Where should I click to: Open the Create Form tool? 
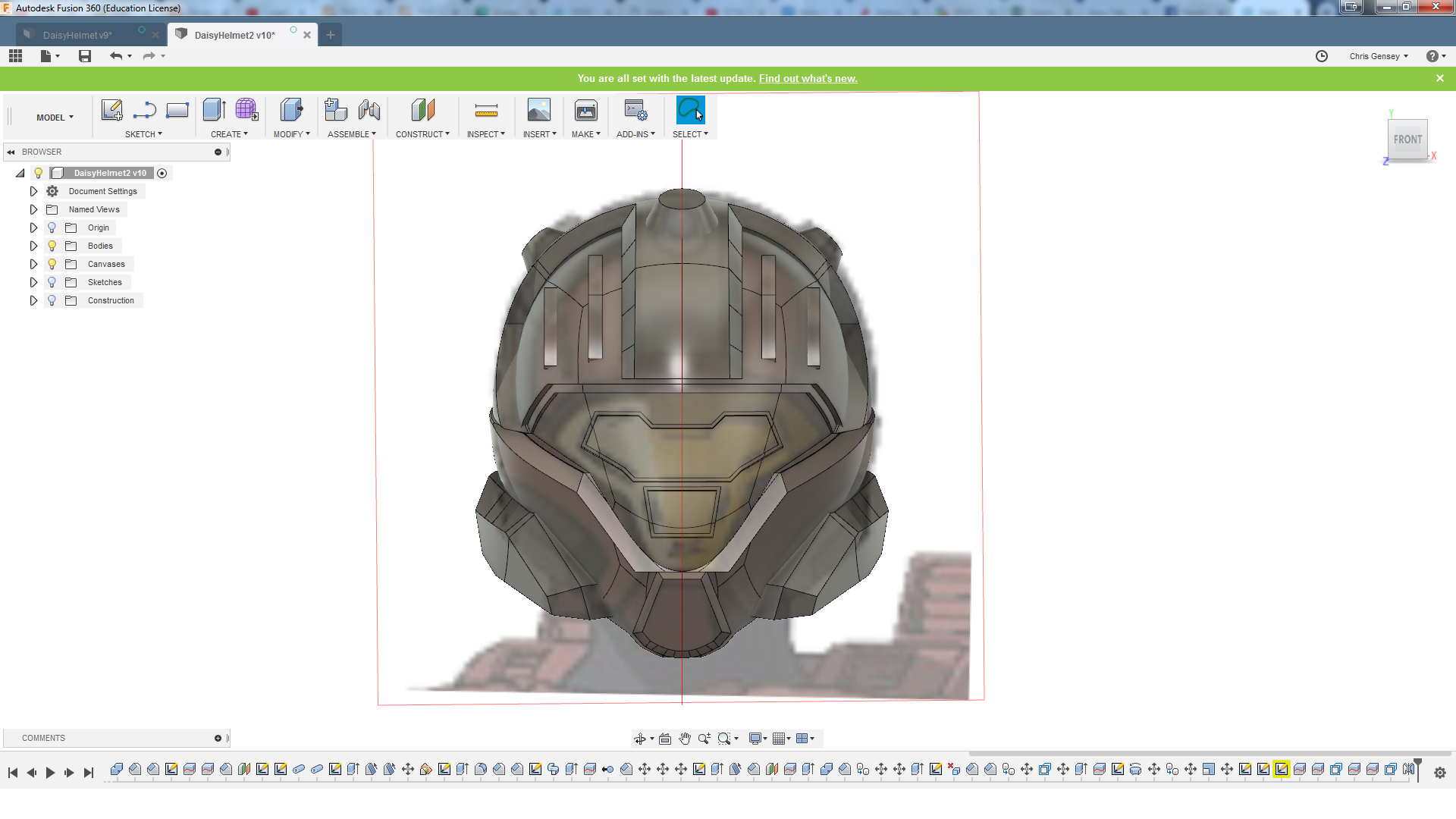[x=246, y=111]
